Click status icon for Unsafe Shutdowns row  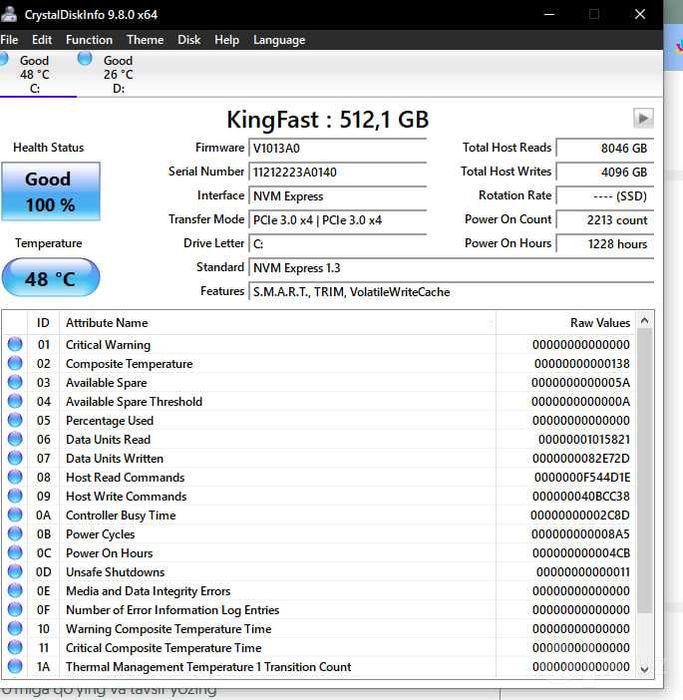[x=15, y=571]
